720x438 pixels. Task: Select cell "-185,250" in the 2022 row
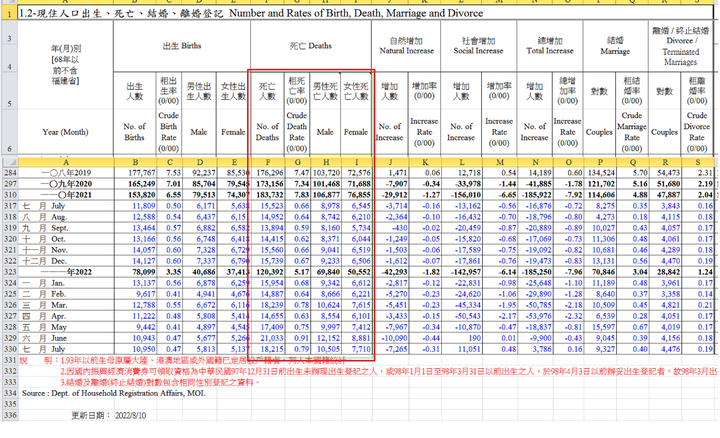[534, 272]
